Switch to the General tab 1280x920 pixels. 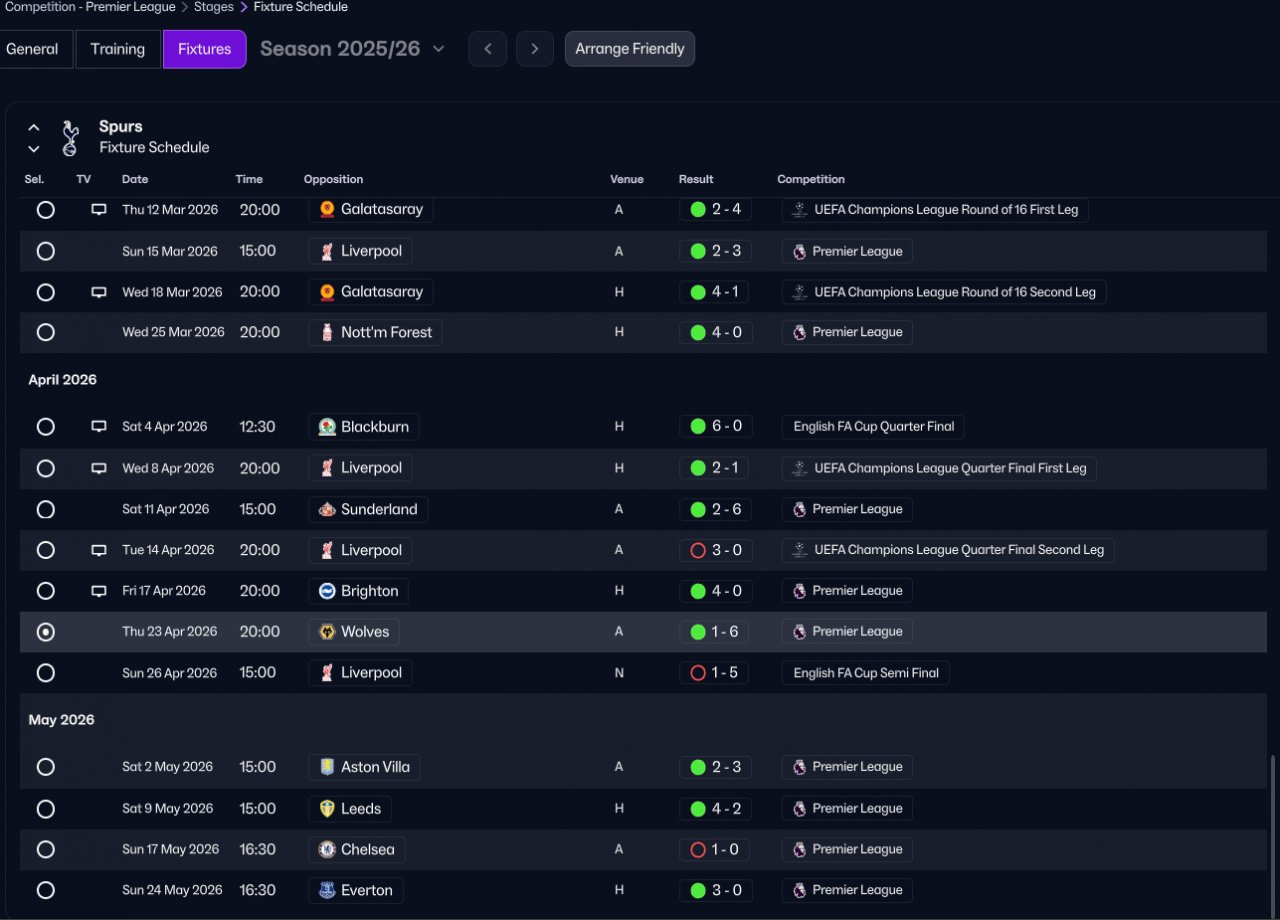(x=33, y=49)
